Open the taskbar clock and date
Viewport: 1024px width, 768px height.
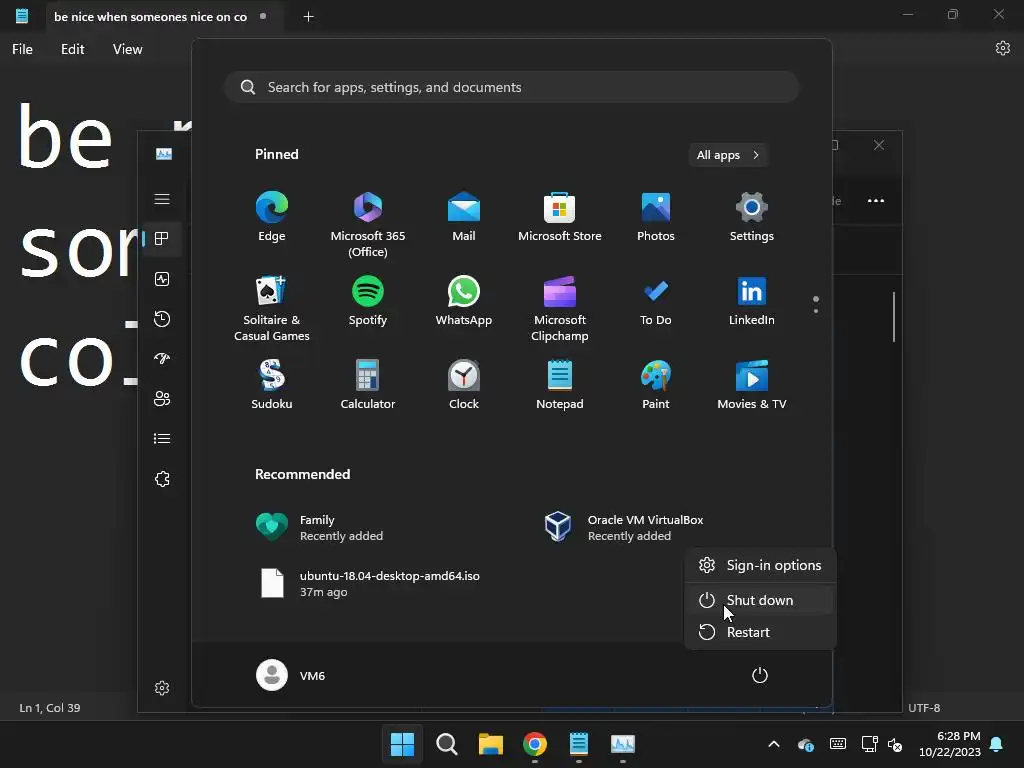point(950,744)
